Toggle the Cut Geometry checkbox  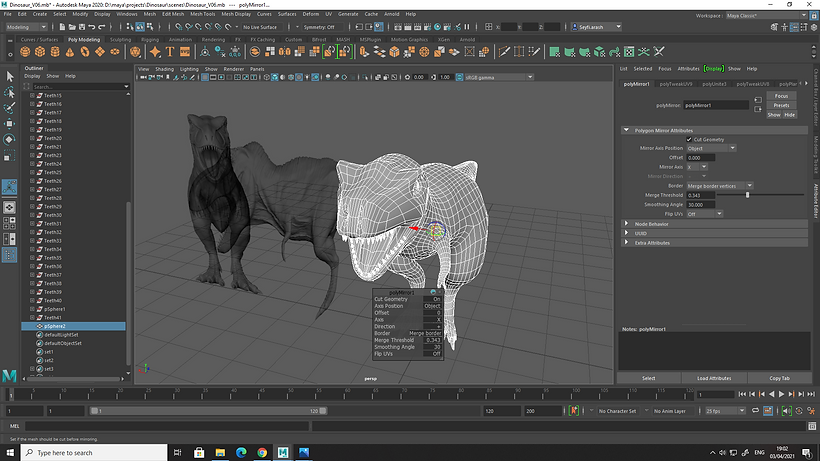(x=689, y=140)
